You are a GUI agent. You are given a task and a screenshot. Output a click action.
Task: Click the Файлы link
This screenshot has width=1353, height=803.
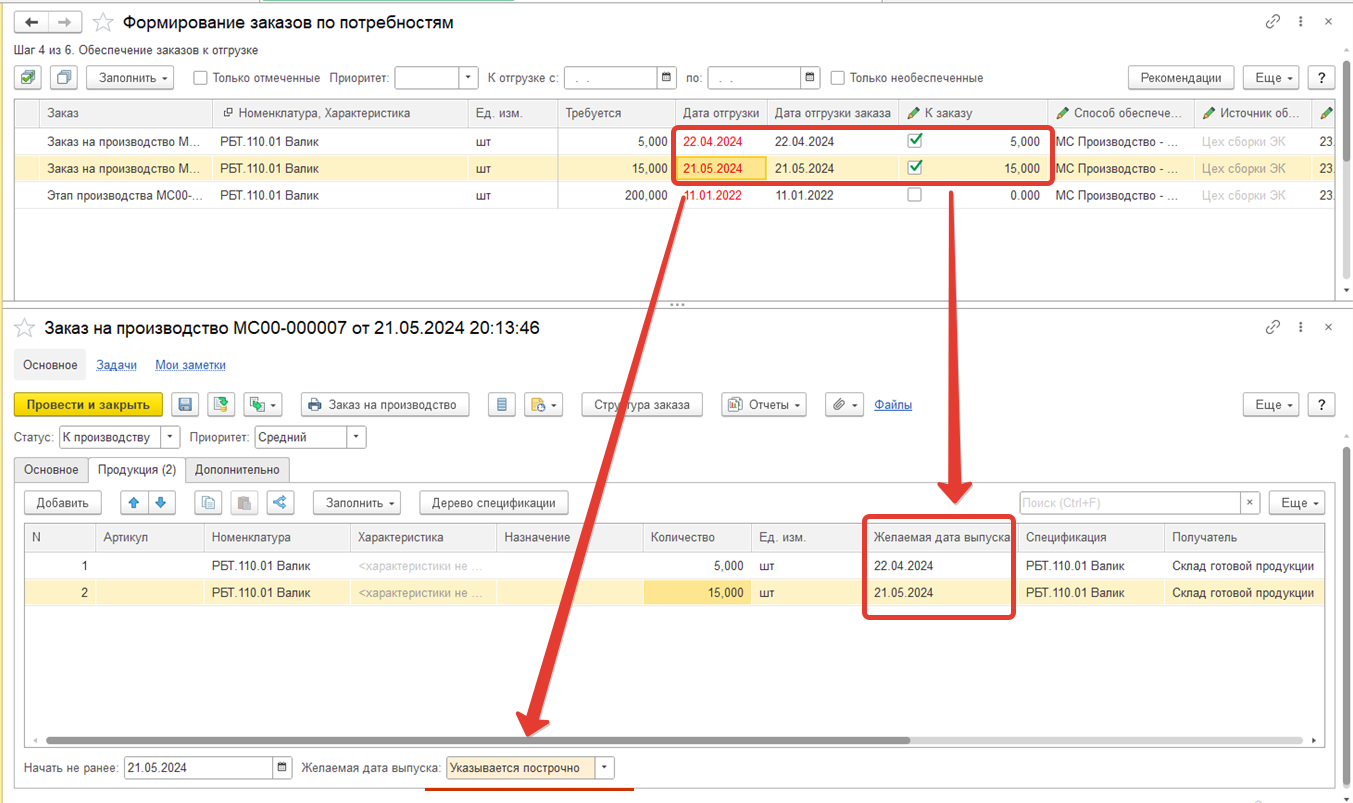coord(893,405)
